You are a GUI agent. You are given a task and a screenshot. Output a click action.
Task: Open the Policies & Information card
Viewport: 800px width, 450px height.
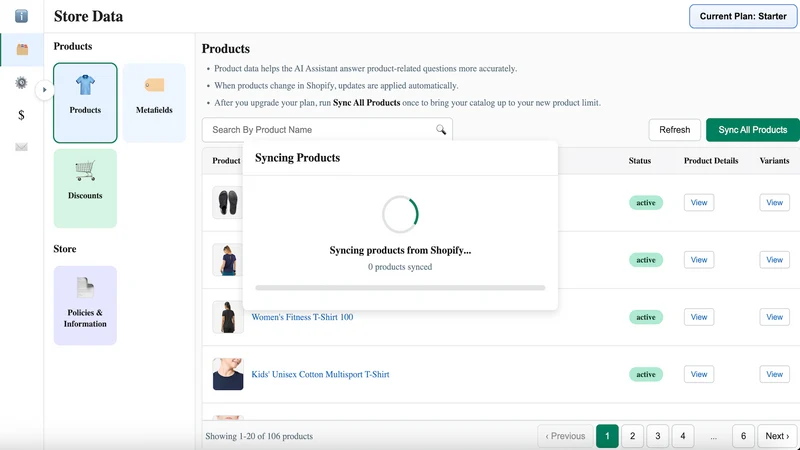[x=85, y=305]
